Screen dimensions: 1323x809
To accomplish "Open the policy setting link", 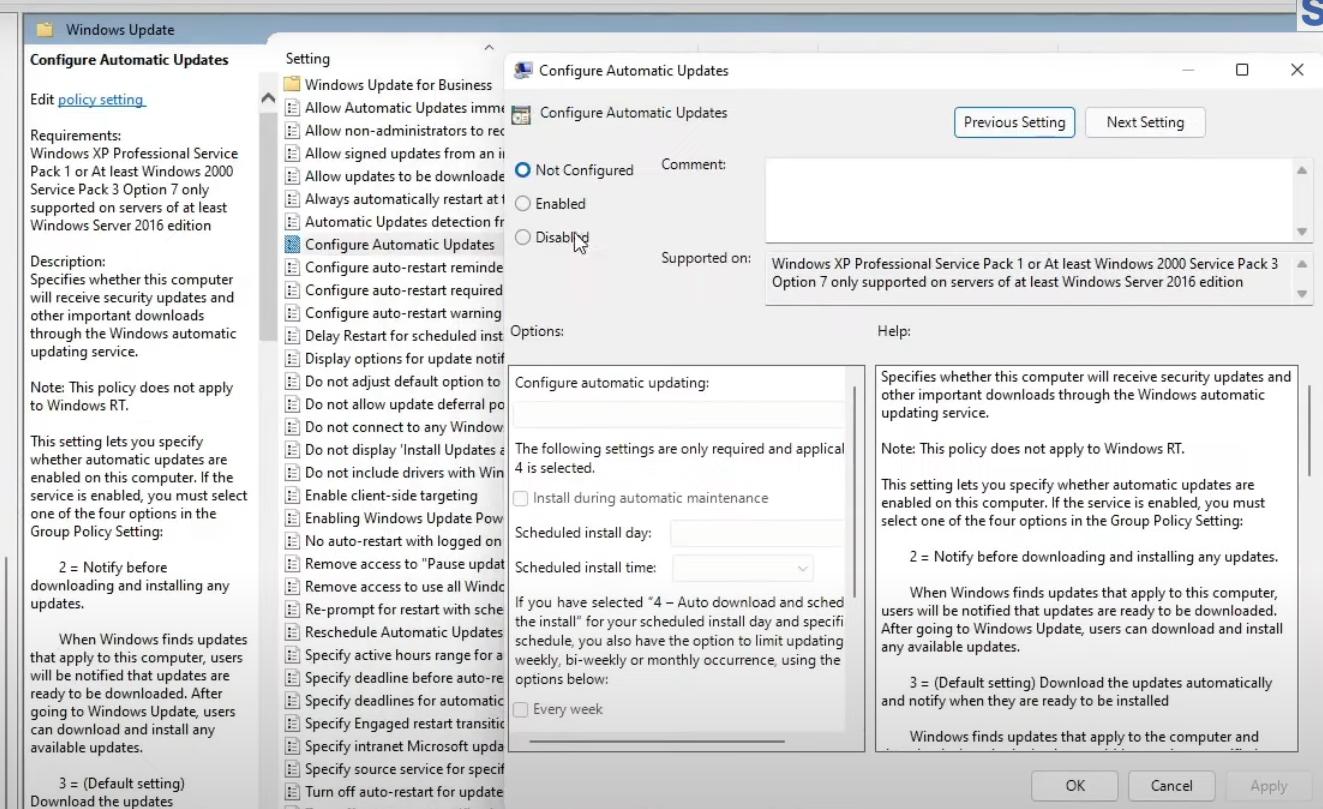I will click(101, 99).
